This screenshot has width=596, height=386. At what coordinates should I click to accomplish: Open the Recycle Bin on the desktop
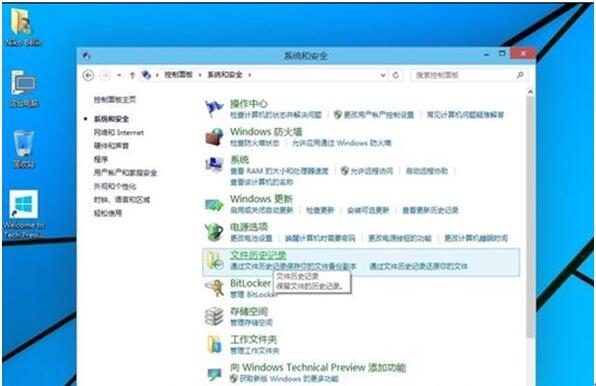pos(24,149)
